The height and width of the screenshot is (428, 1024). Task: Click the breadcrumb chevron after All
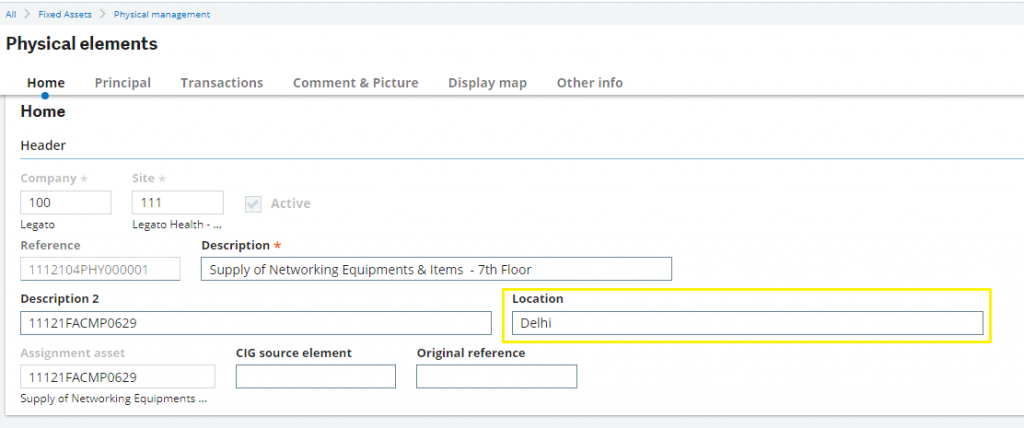tap(27, 14)
